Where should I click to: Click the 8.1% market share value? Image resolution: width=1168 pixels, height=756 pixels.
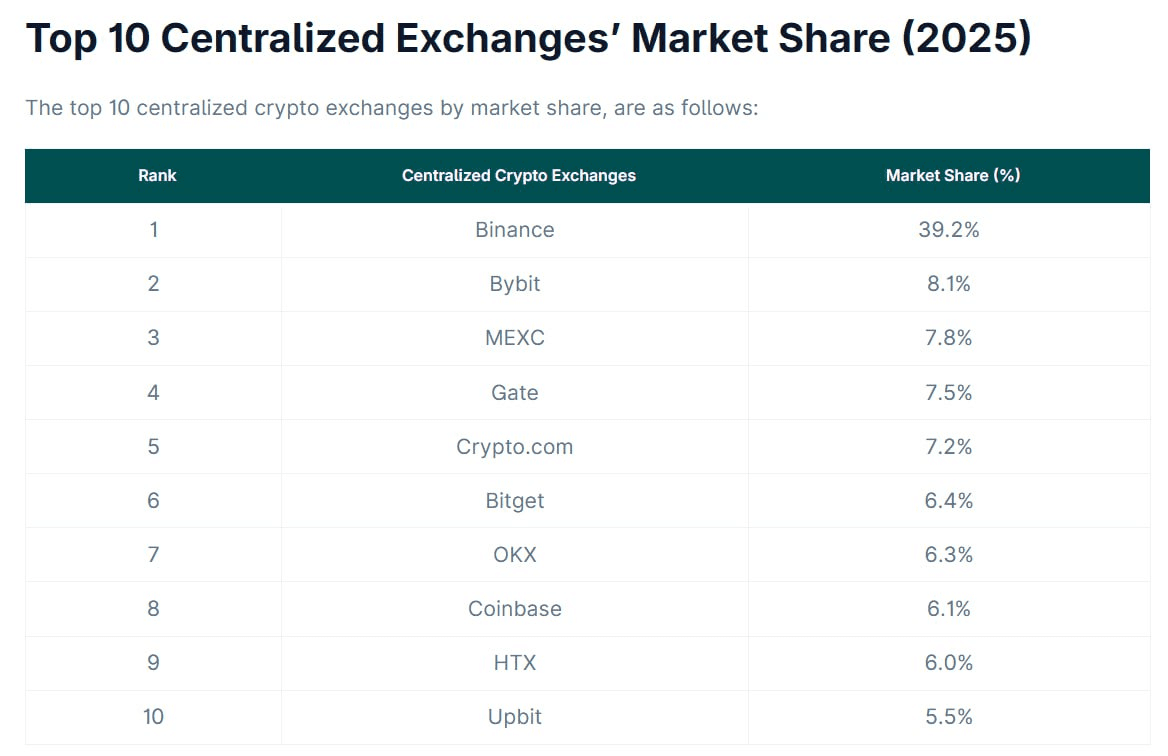[948, 284]
